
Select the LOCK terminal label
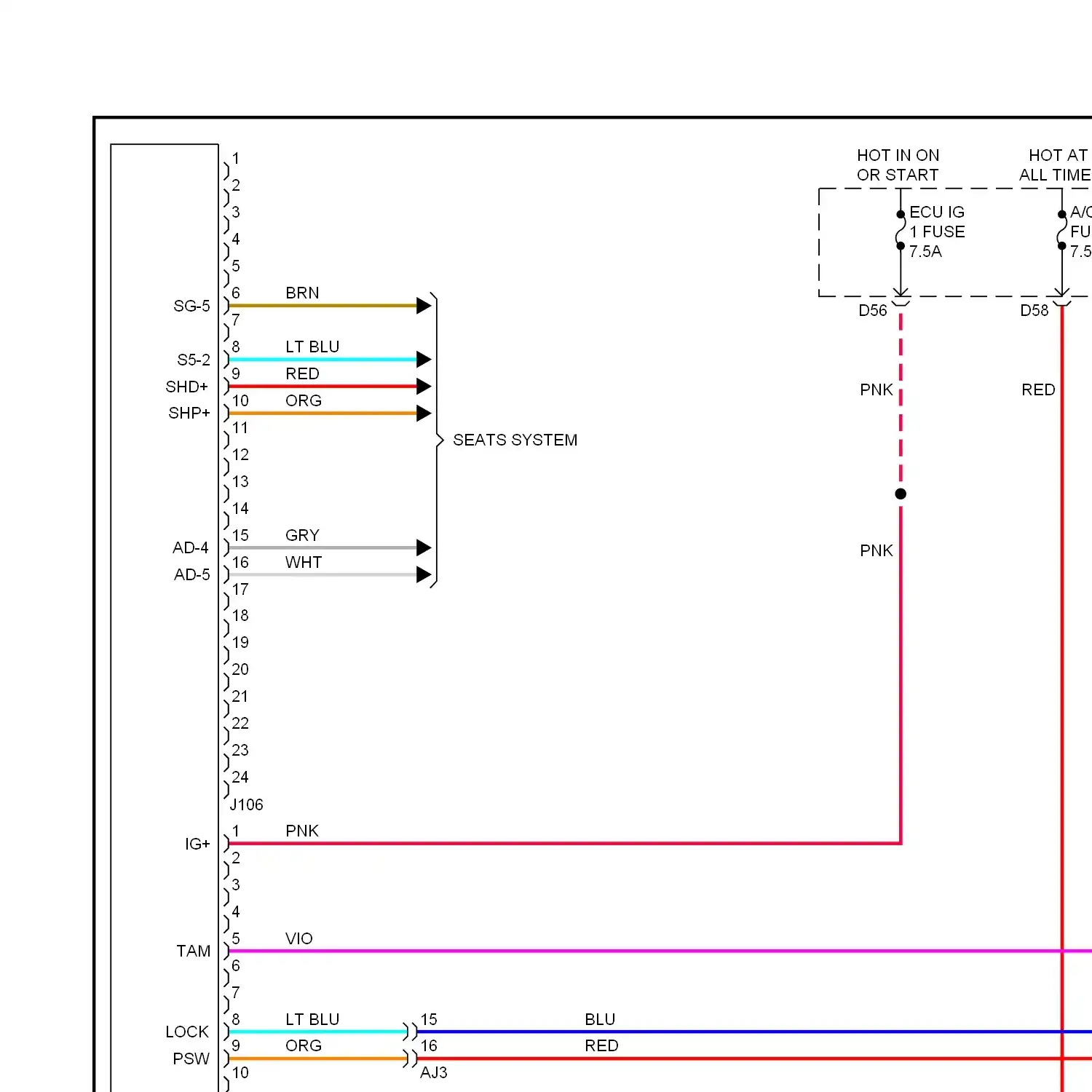pyautogui.click(x=187, y=1032)
